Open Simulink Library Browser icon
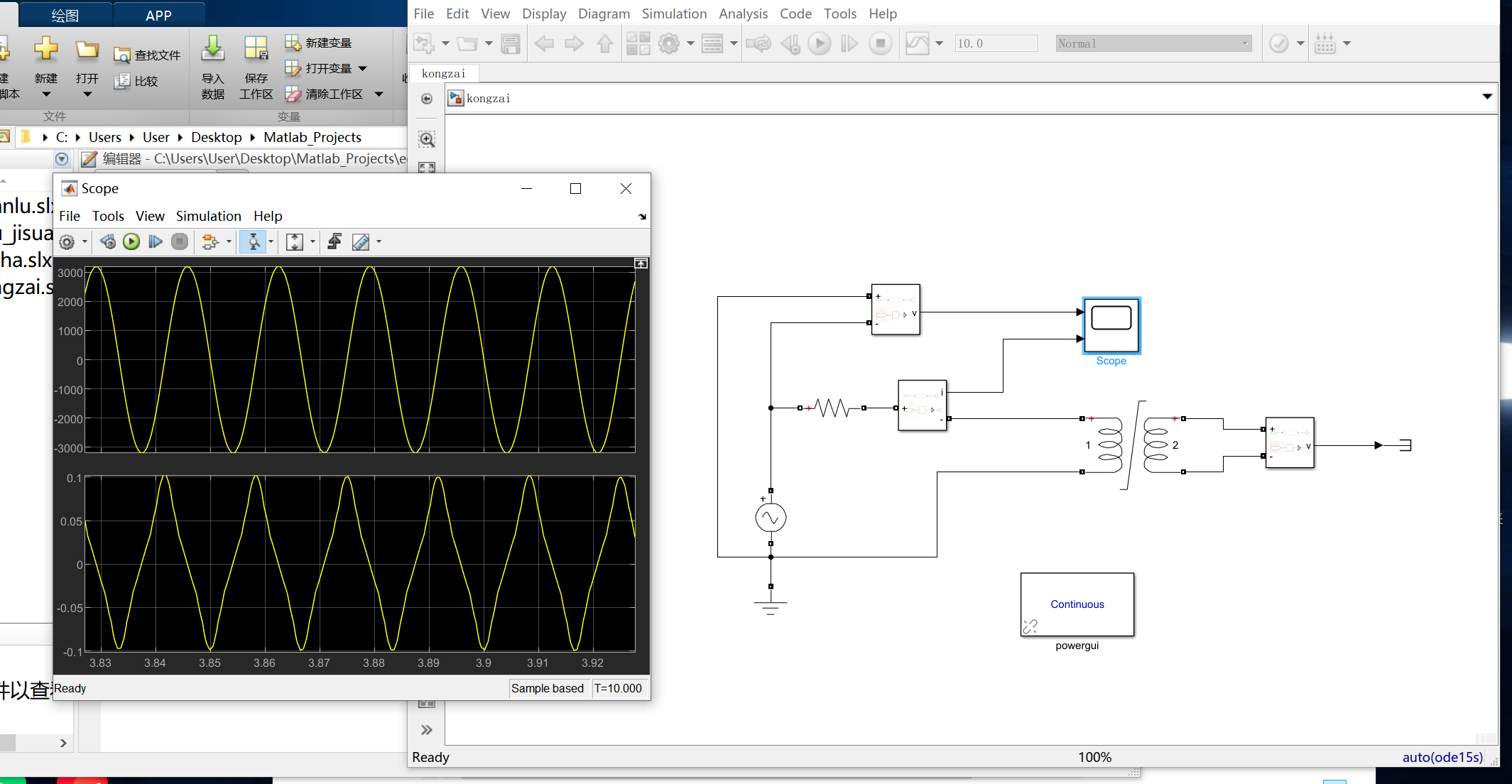The width and height of the screenshot is (1512, 784). pyautogui.click(x=638, y=44)
